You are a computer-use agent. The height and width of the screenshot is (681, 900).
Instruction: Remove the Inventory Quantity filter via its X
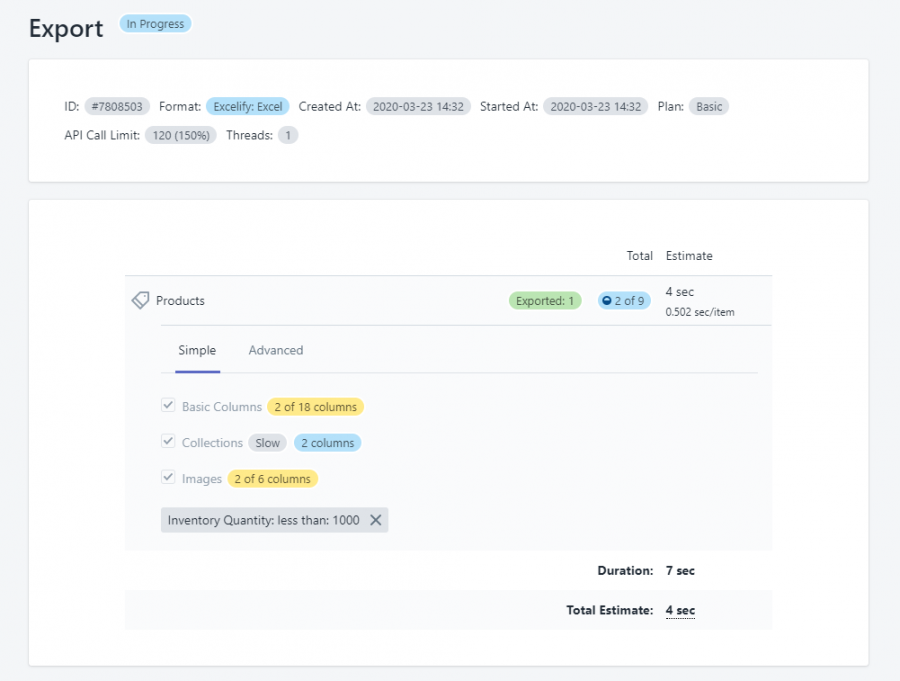coord(376,519)
